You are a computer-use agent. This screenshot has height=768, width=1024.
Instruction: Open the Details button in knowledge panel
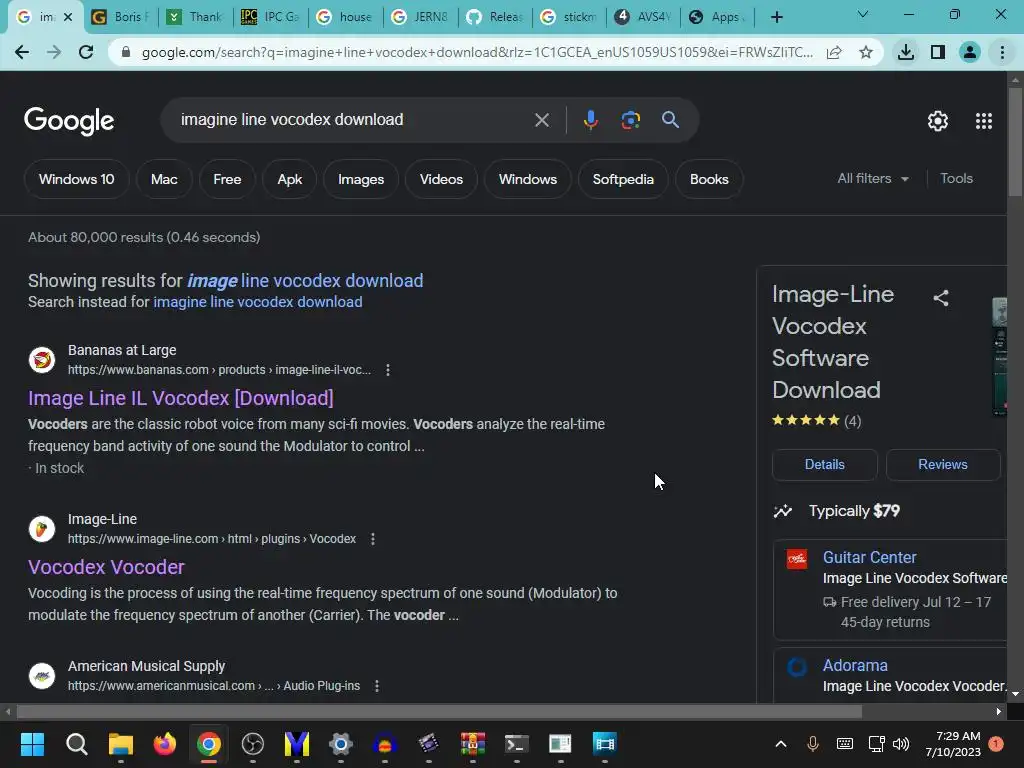825,465
